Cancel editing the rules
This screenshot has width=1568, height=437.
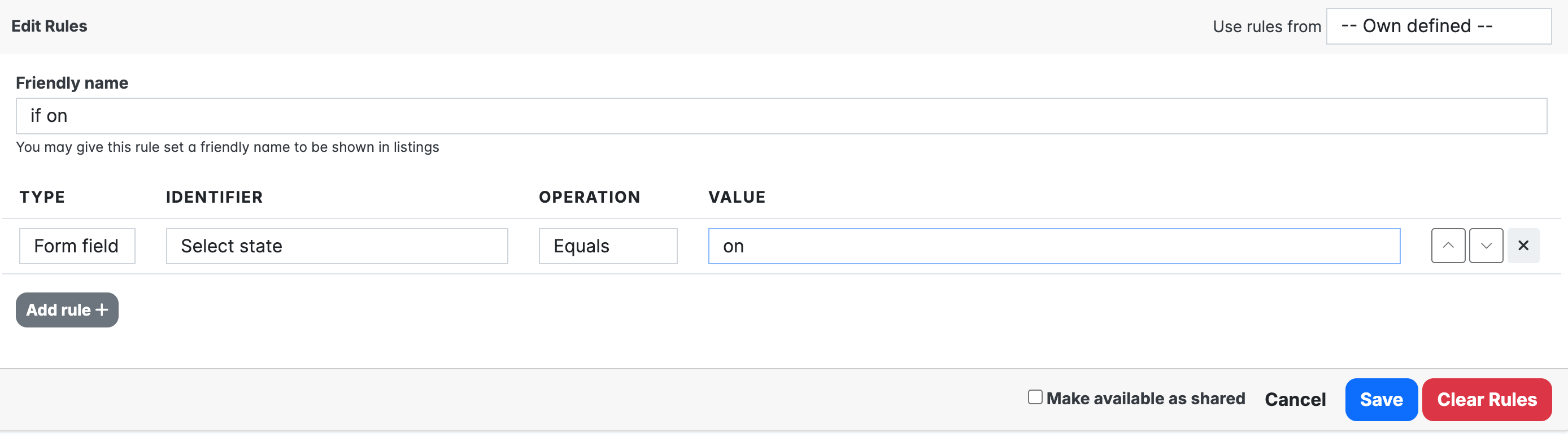(1295, 399)
